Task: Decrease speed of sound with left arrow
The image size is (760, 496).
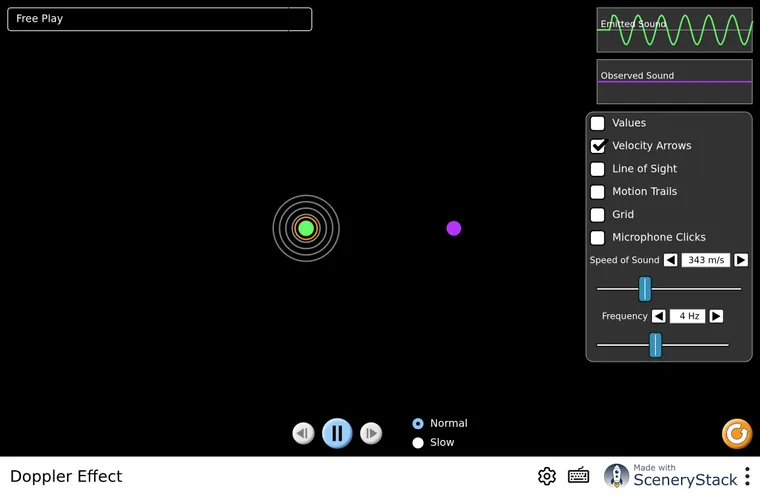Action: tap(670, 260)
